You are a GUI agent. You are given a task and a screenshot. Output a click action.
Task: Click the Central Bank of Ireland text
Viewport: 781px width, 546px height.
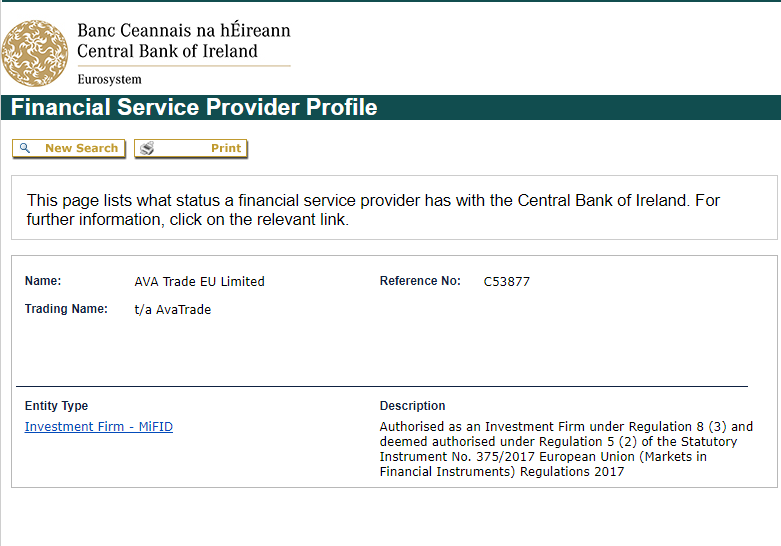[x=167, y=51]
